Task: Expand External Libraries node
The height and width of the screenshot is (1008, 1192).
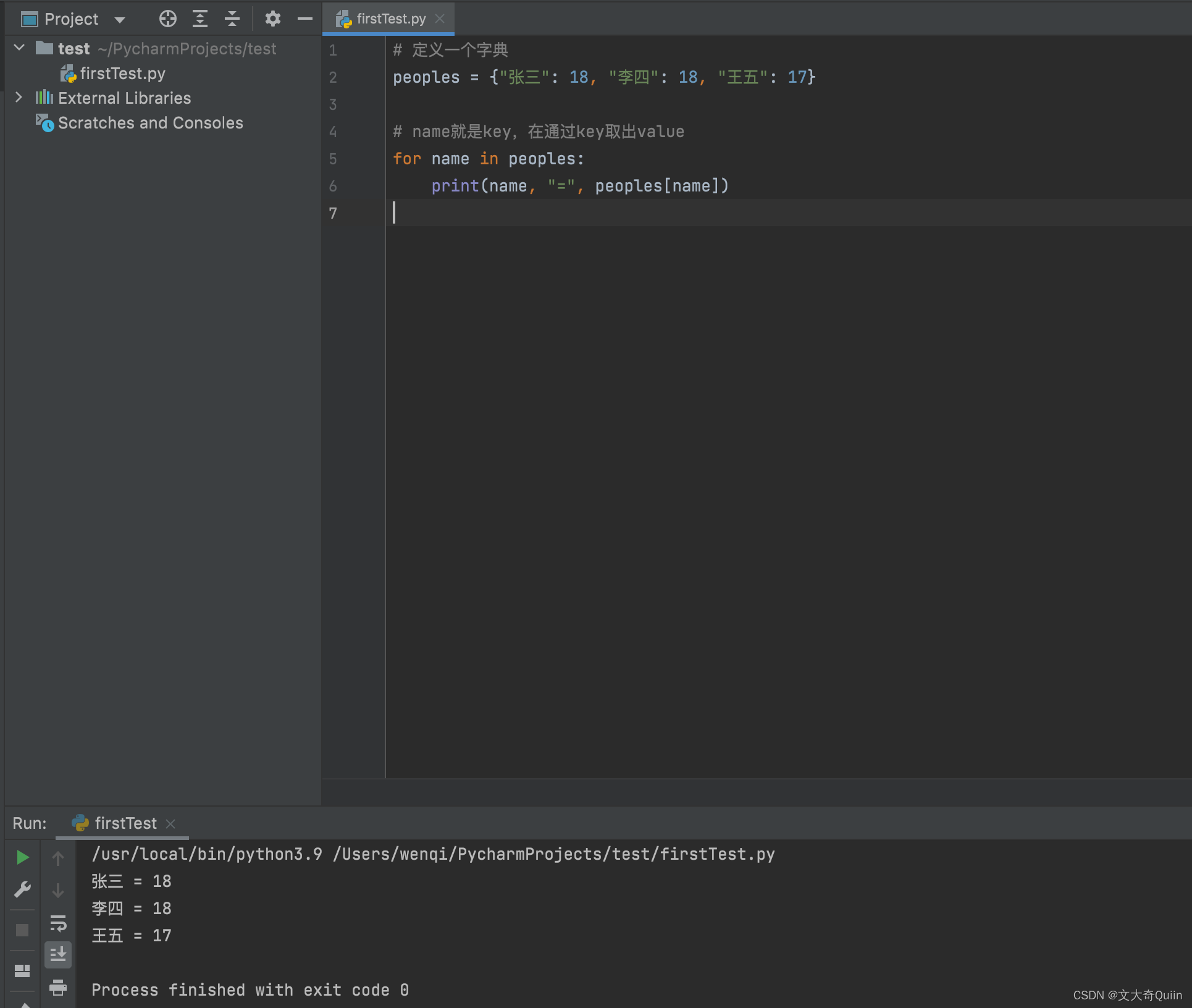Action: (19, 98)
